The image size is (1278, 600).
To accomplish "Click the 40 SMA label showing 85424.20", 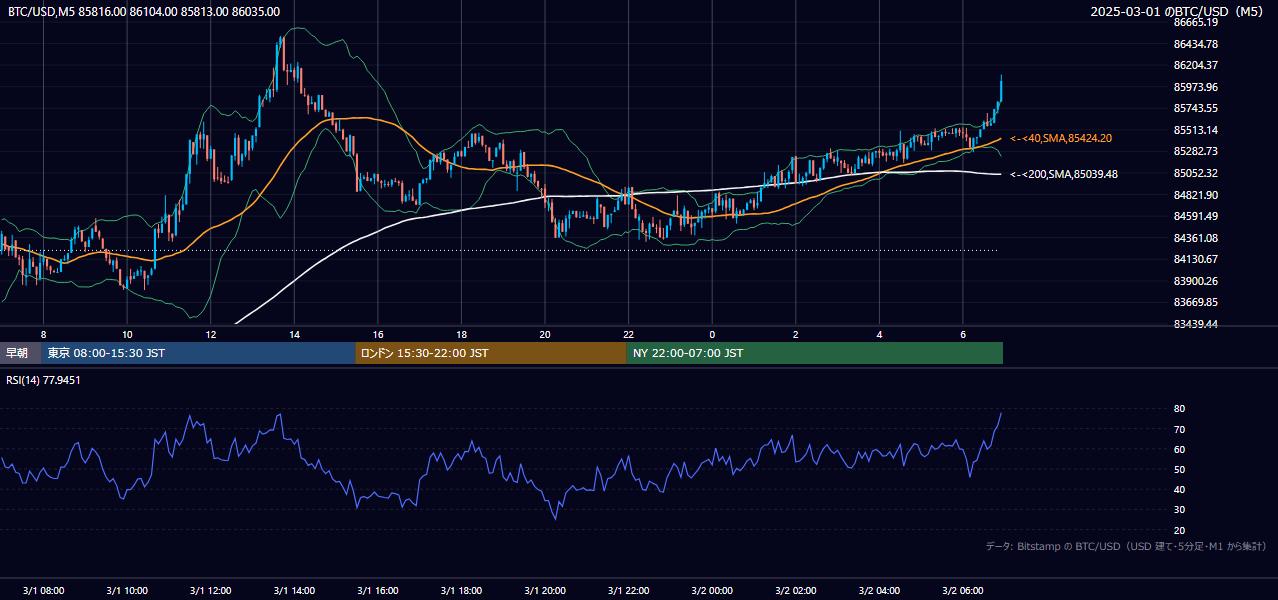I will pos(1061,138).
